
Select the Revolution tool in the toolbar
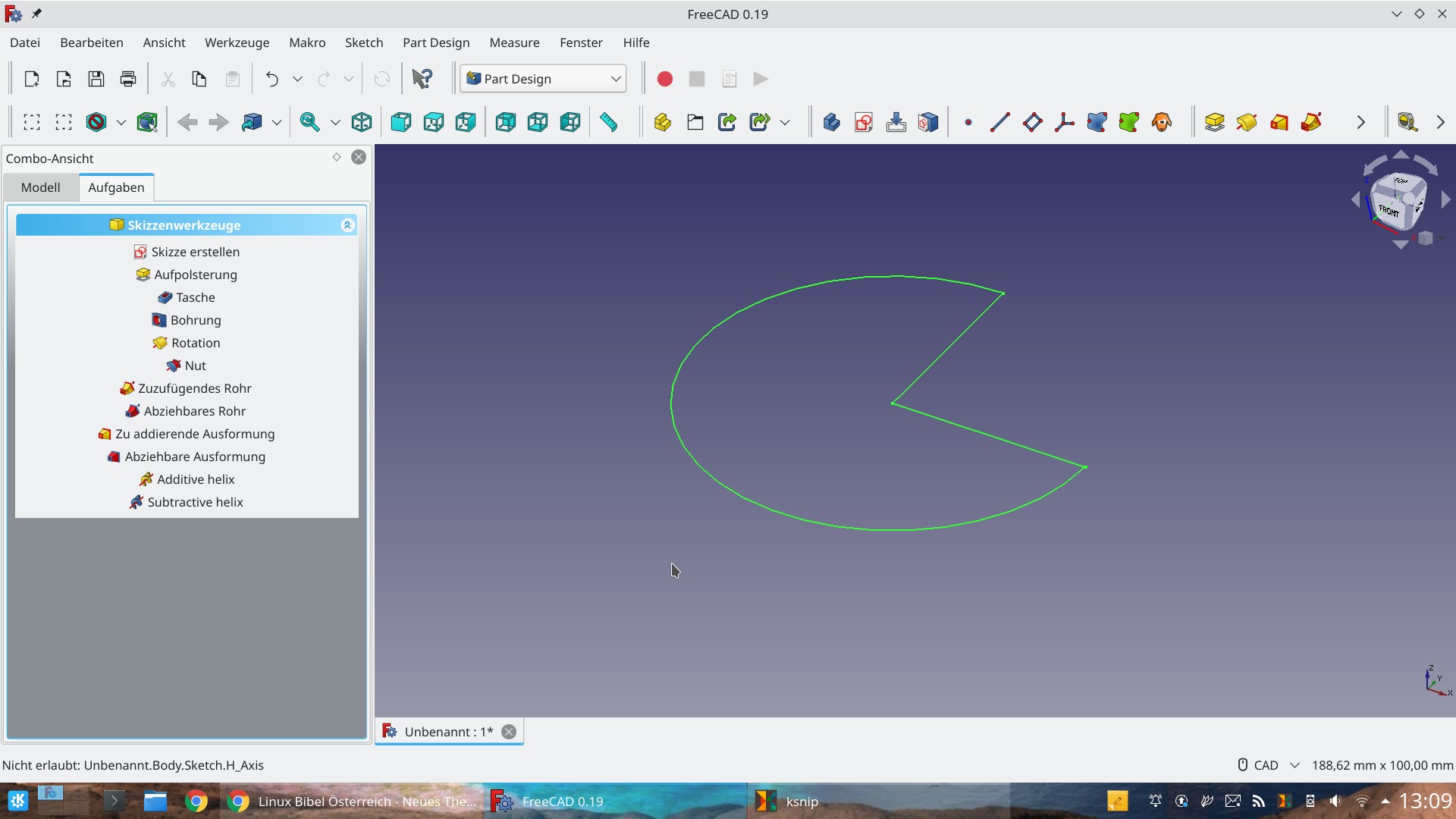tap(1246, 122)
